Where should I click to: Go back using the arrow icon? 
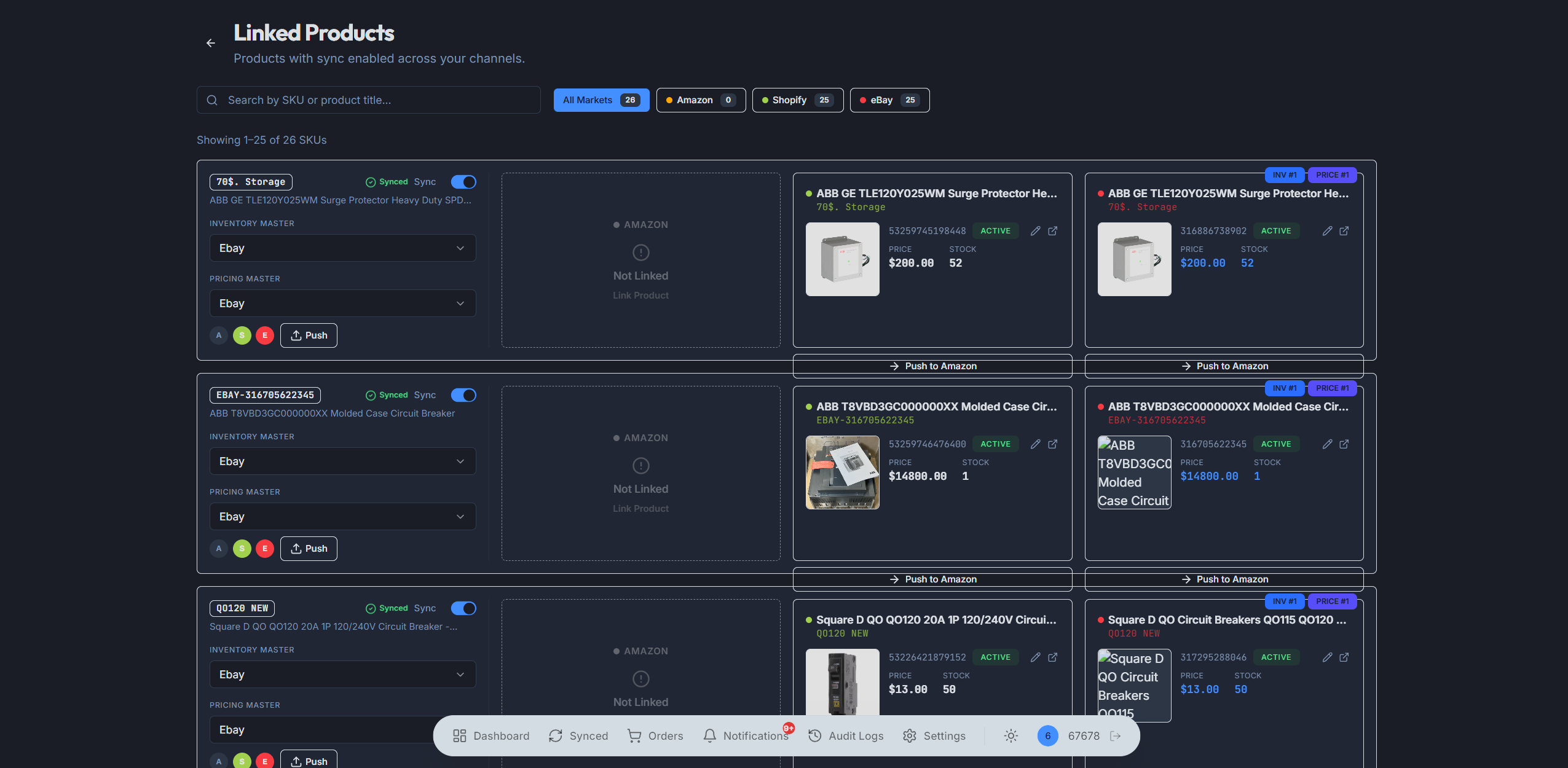(x=211, y=43)
